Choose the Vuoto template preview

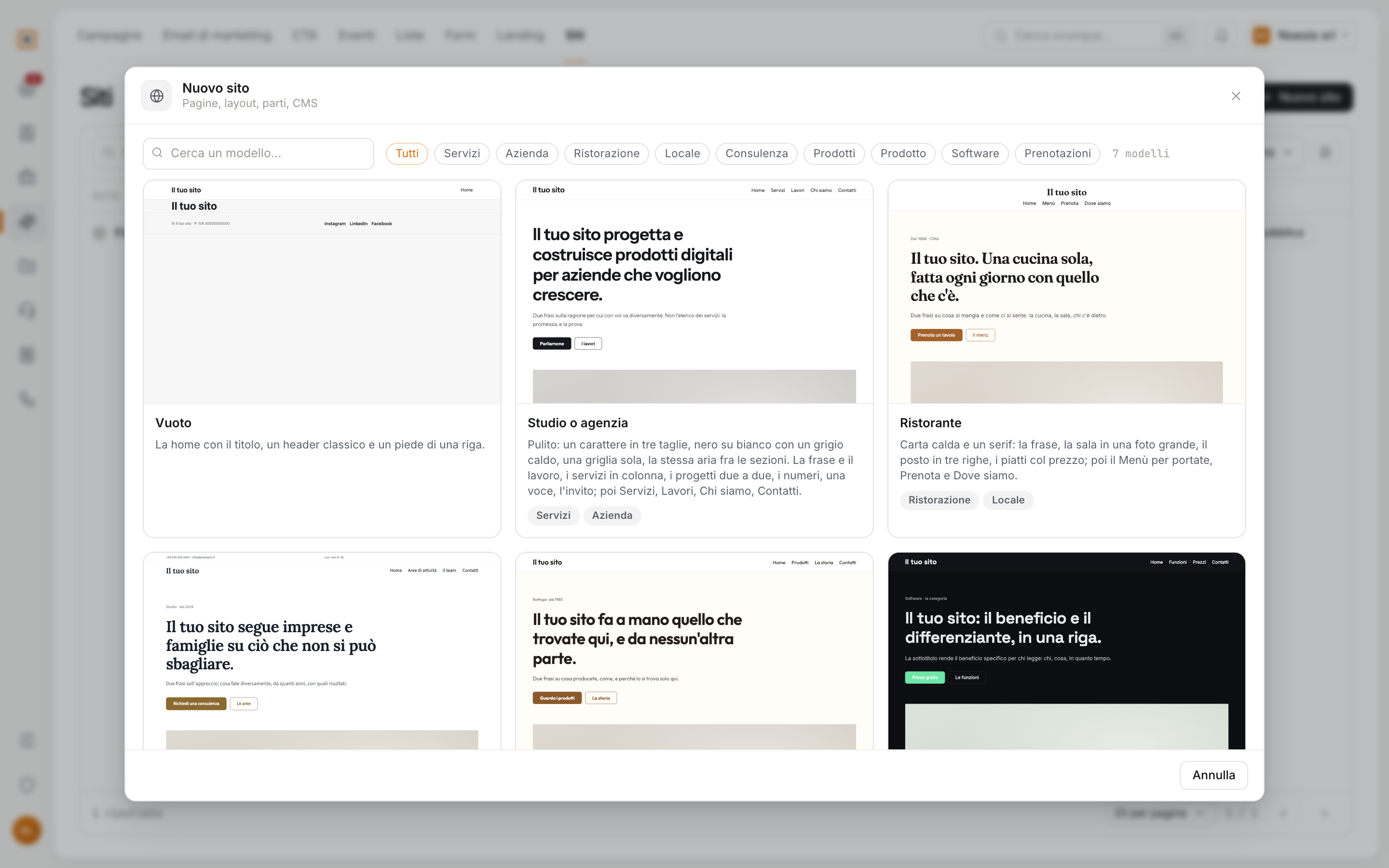tap(322, 292)
